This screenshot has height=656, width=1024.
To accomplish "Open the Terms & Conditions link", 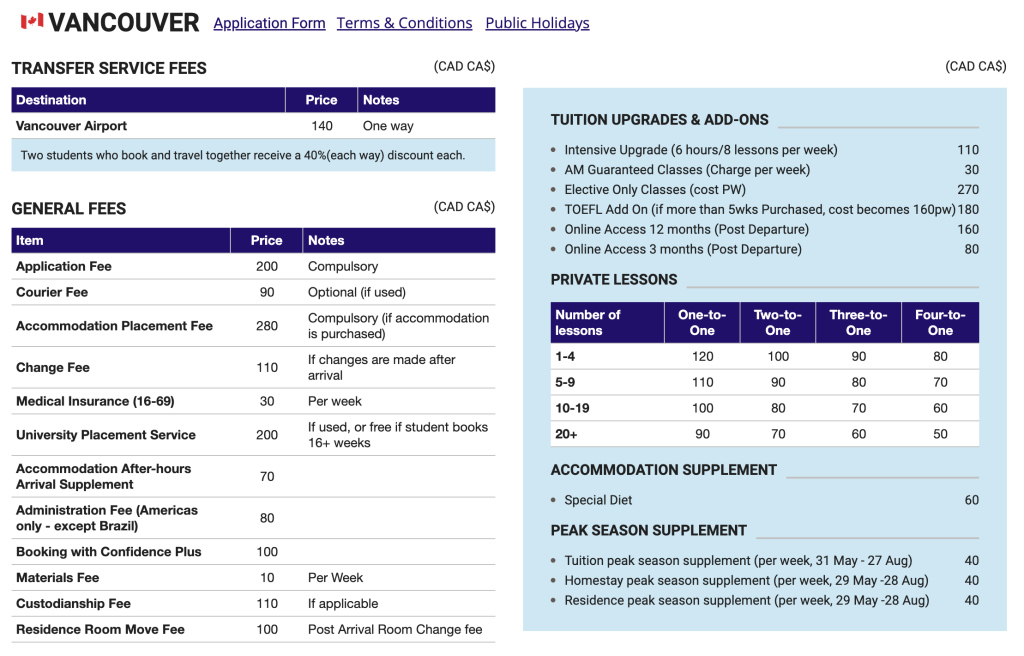I will click(x=404, y=23).
